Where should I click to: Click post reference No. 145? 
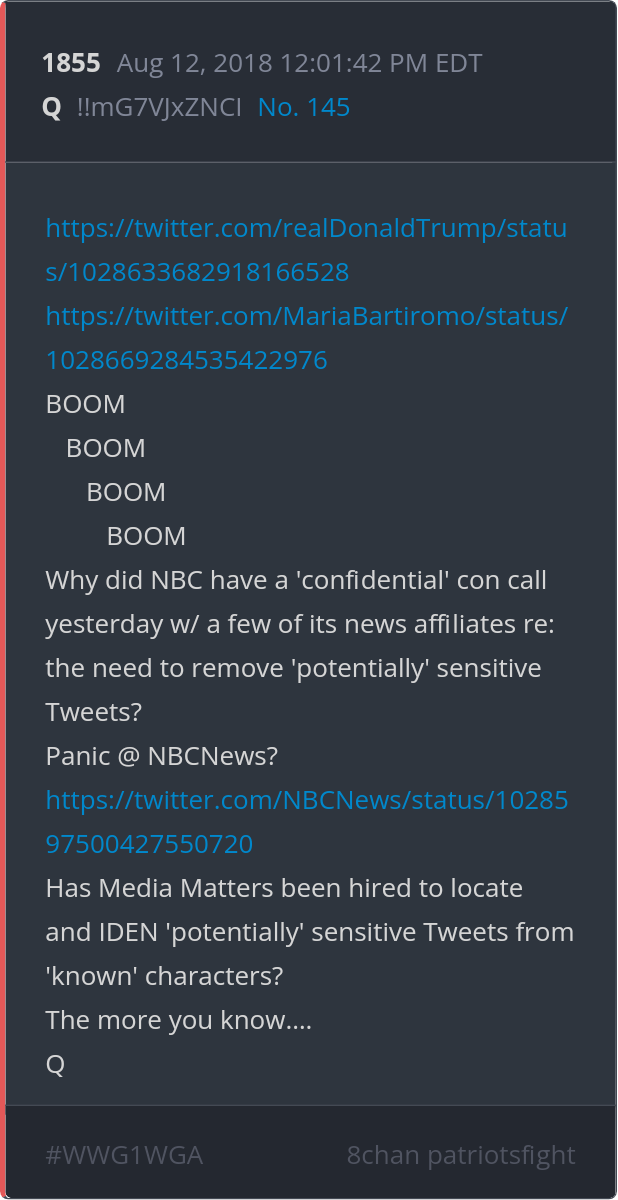304,107
